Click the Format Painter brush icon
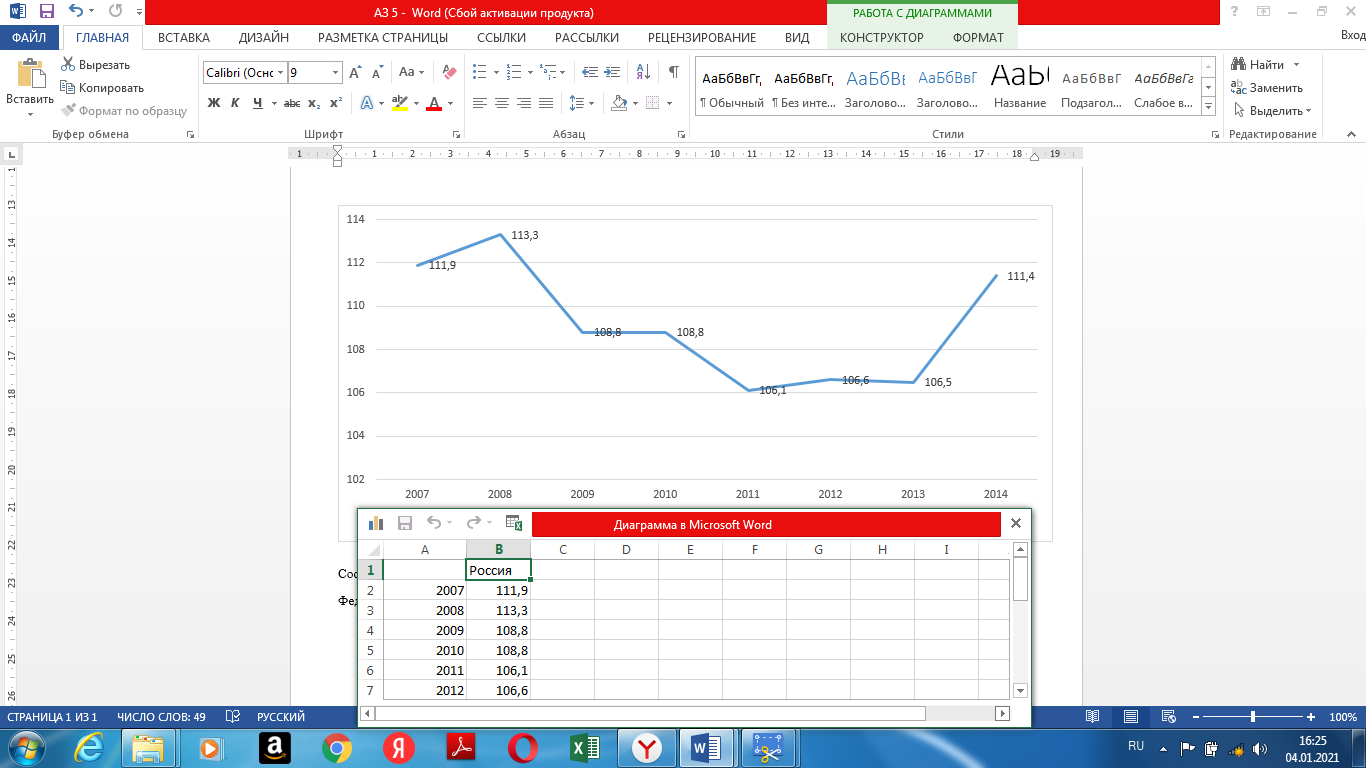 (68, 111)
